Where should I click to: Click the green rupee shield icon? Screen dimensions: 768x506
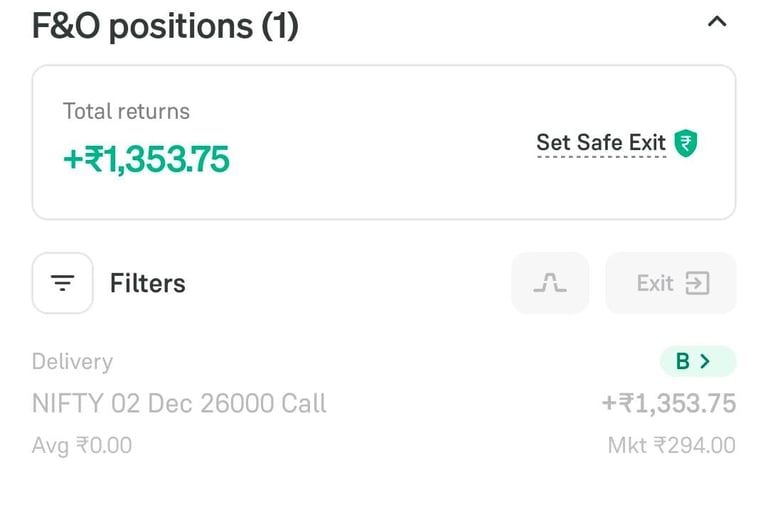[686, 143]
